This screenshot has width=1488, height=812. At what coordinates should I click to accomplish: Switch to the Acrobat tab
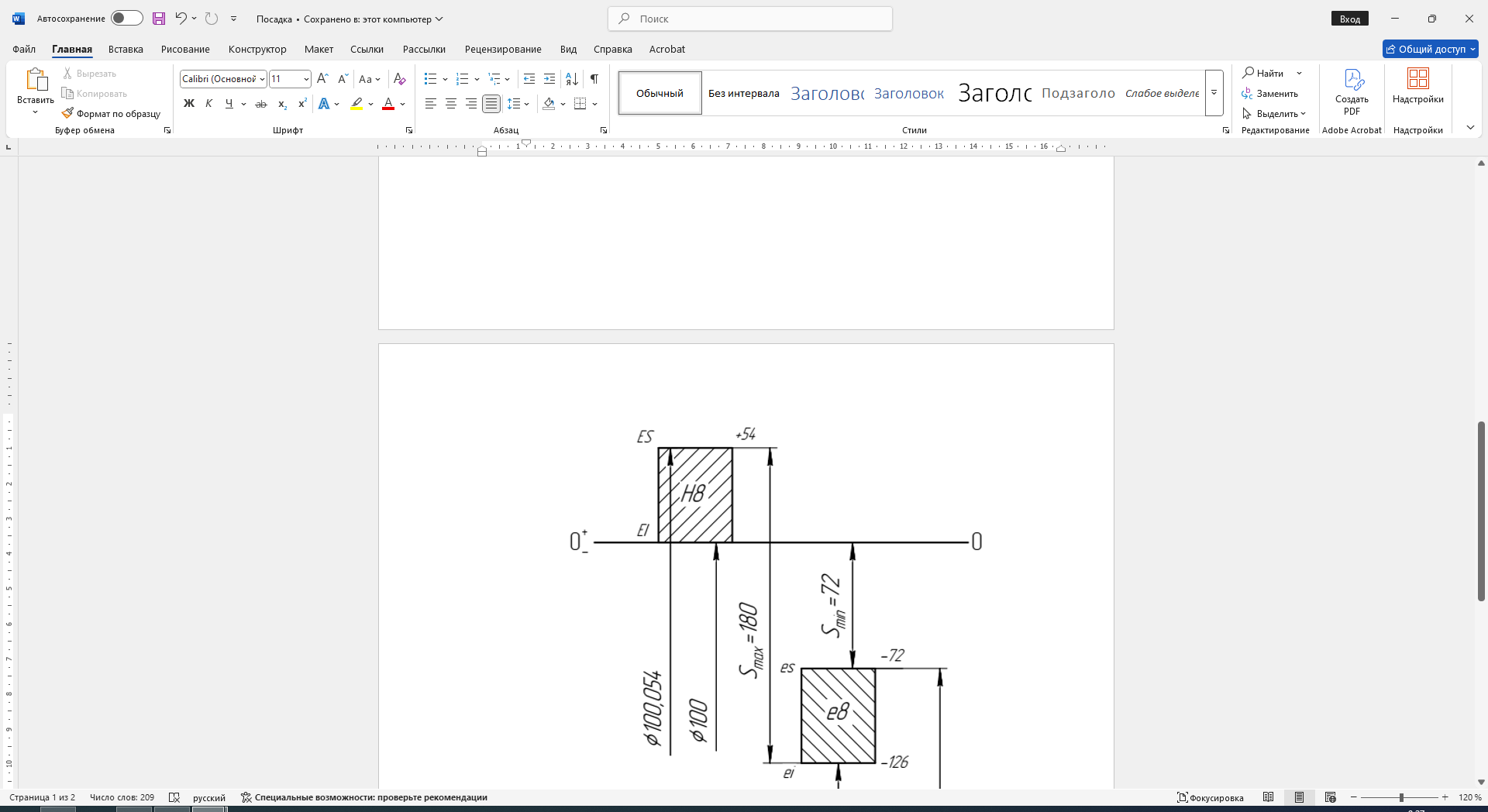(667, 49)
